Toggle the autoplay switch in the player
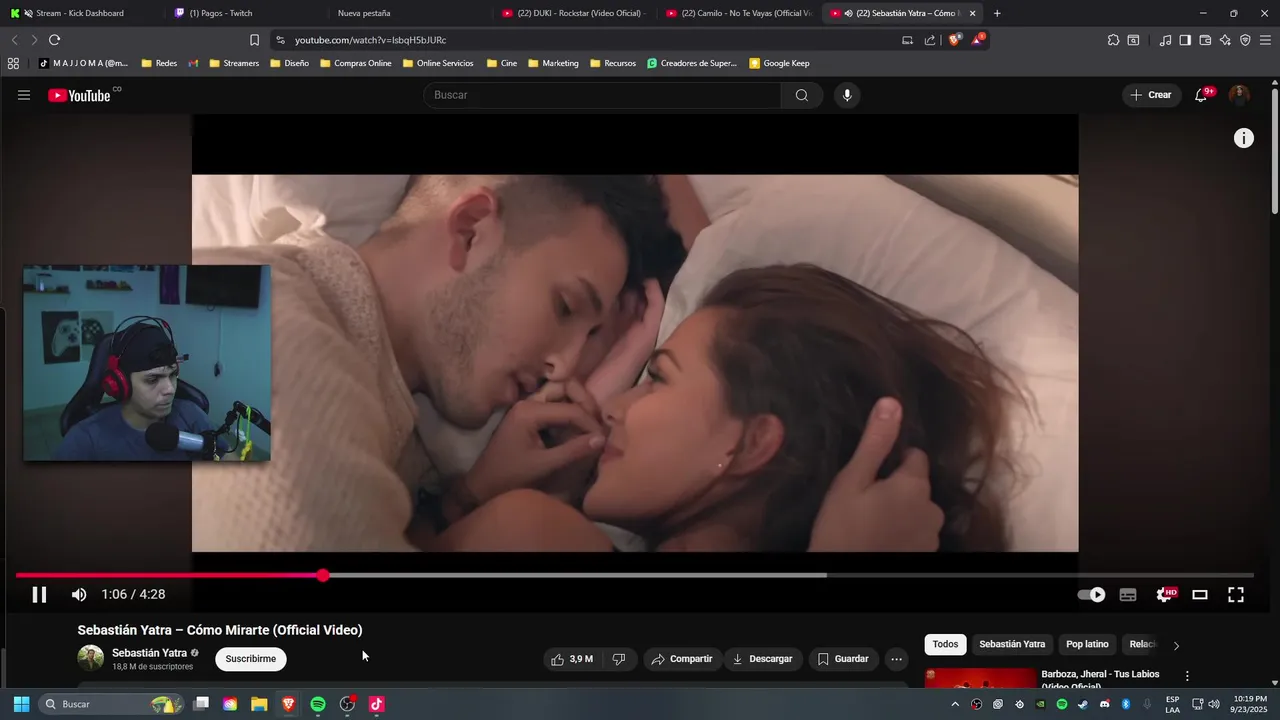The height and width of the screenshot is (720, 1280). click(x=1091, y=594)
